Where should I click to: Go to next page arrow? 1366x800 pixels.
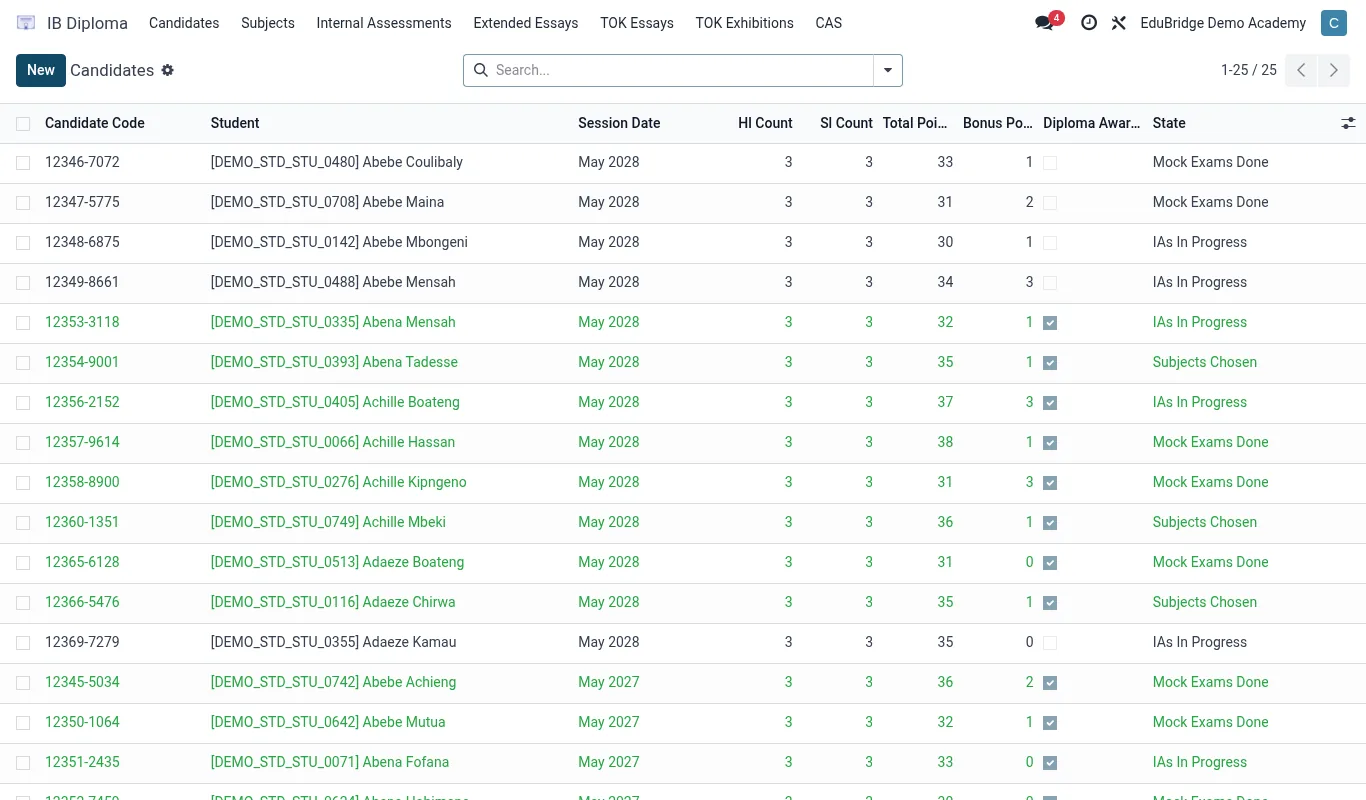pyautogui.click(x=1334, y=70)
